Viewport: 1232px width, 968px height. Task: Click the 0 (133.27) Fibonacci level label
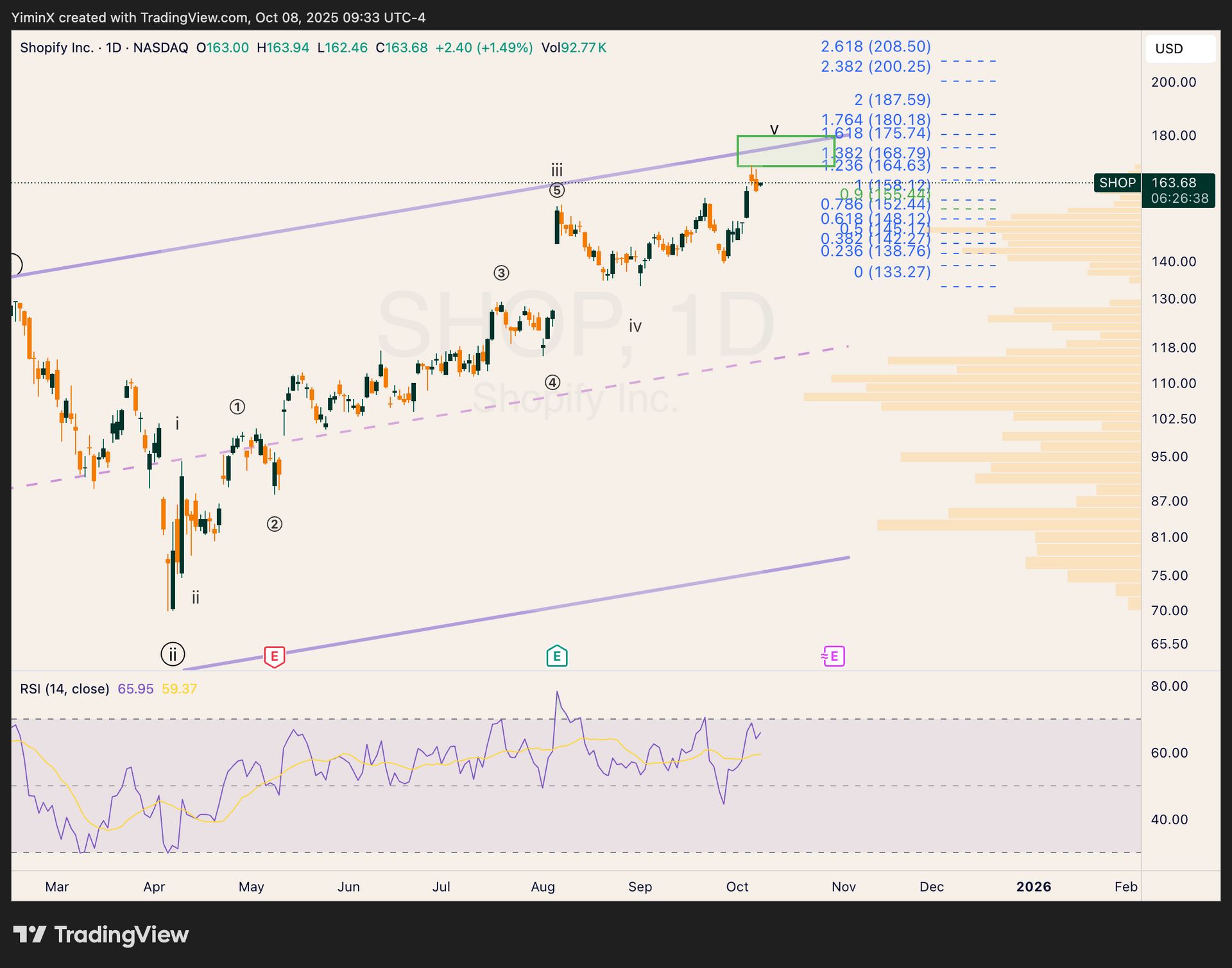(x=892, y=272)
